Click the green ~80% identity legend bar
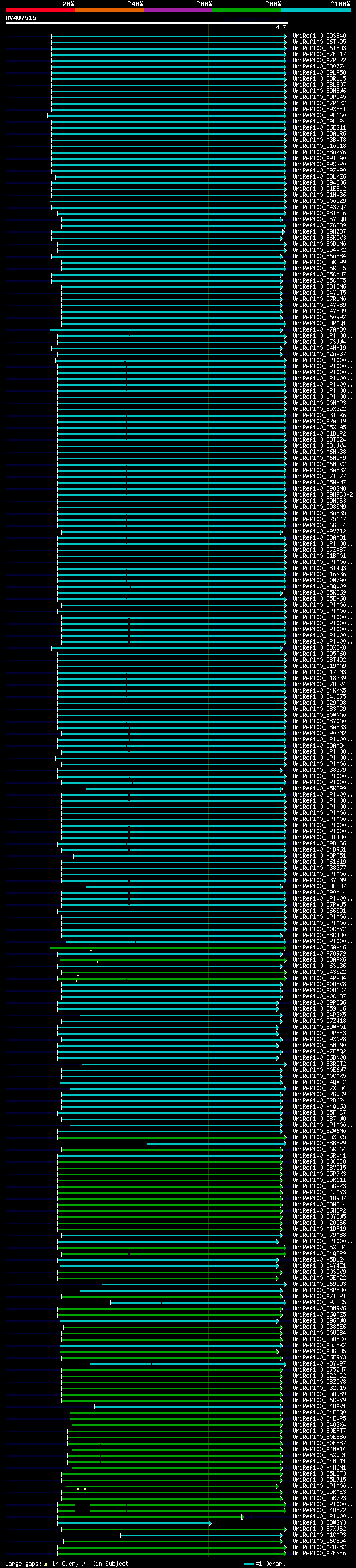Image resolution: width=356 pixels, height=1568 pixels. (x=247, y=10)
